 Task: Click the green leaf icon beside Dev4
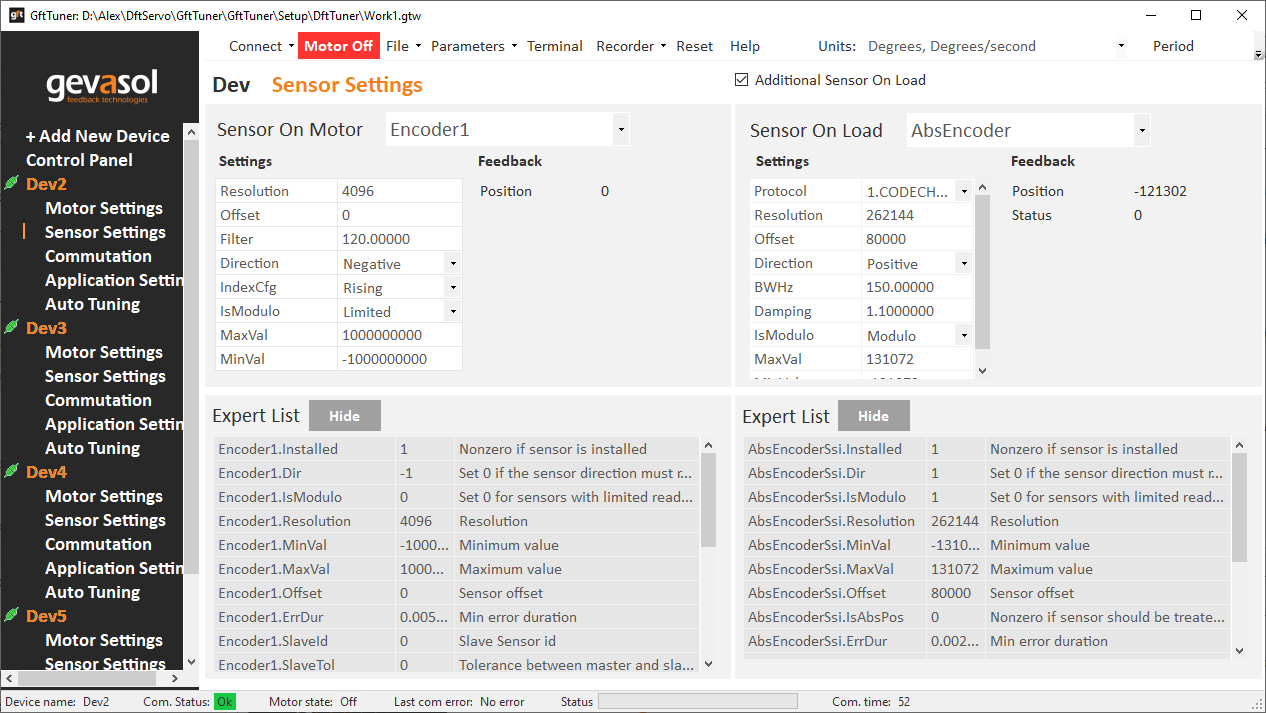(11, 472)
